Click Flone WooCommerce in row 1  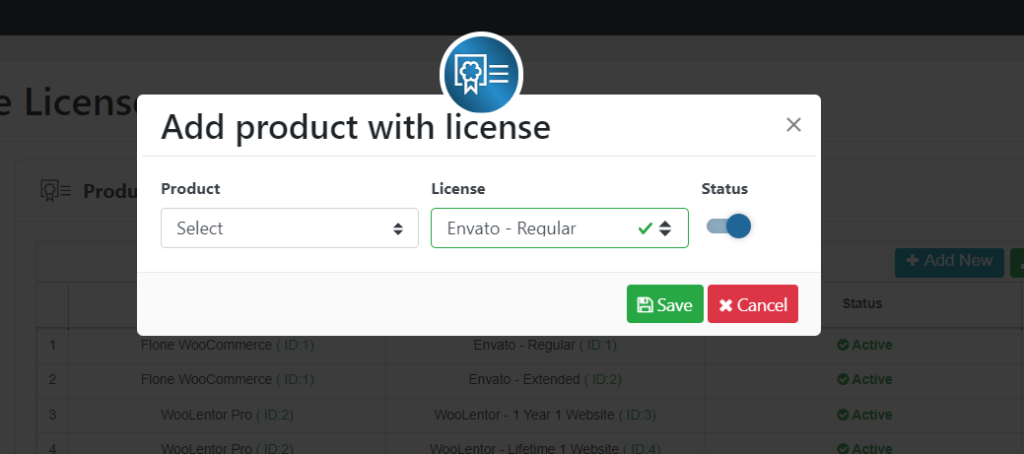click(227, 345)
